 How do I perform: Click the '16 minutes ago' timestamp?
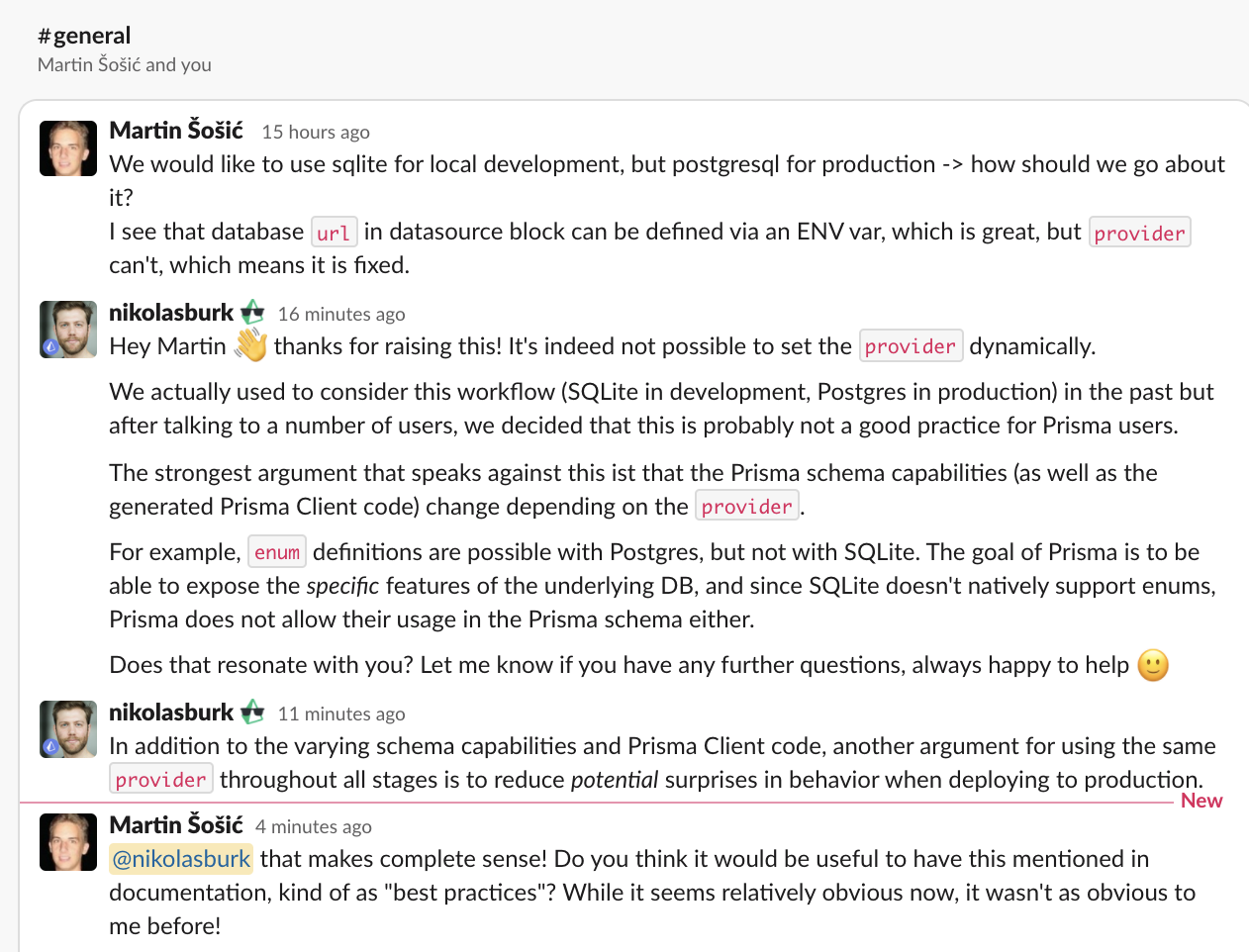(340, 314)
